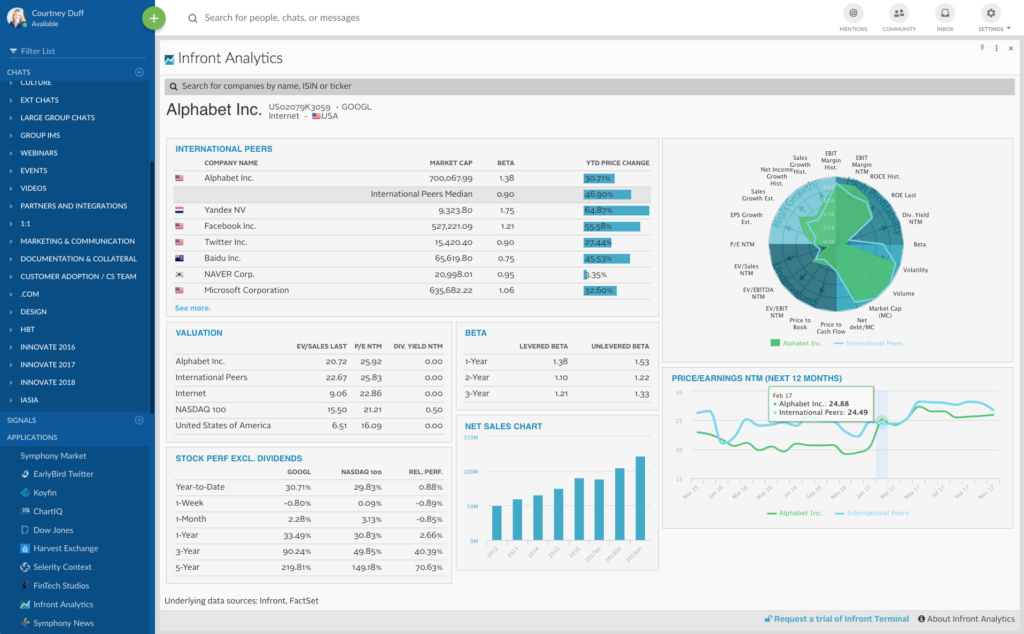1024x634 pixels.
Task: Open Selerity Context application
Action: [x=62, y=567]
